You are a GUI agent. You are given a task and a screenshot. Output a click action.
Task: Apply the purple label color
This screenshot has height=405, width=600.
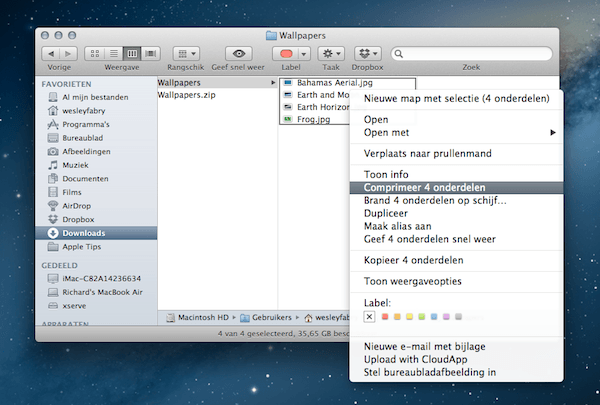point(446,317)
